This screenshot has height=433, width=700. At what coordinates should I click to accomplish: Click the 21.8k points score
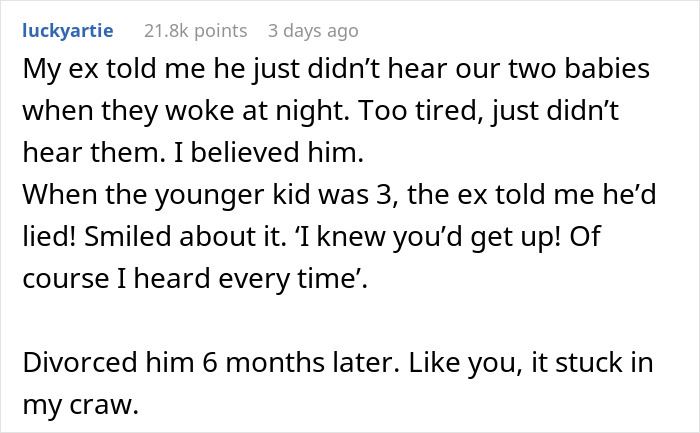pyautogui.click(x=195, y=31)
